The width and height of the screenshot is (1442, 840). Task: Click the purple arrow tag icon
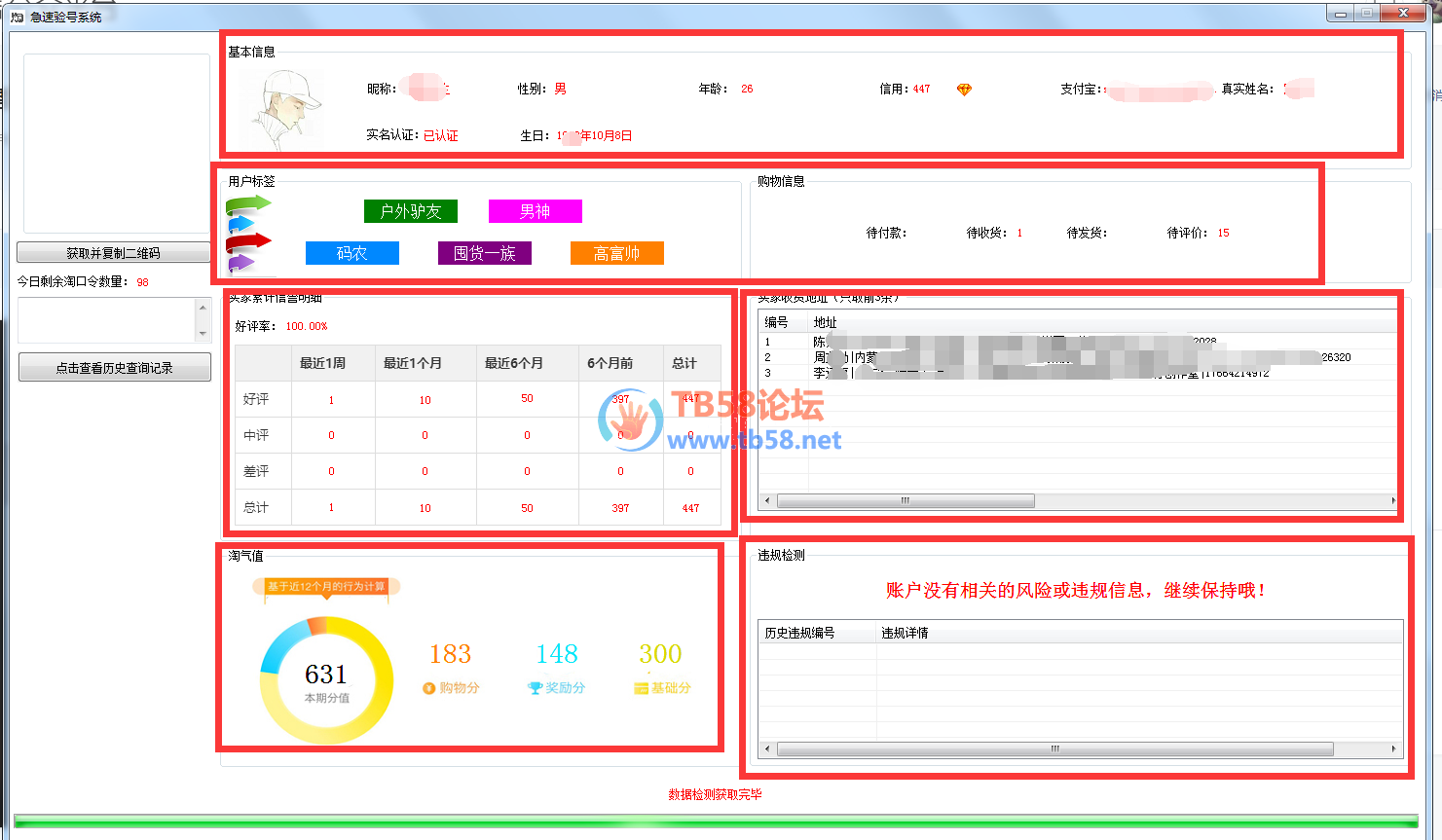pos(241,264)
